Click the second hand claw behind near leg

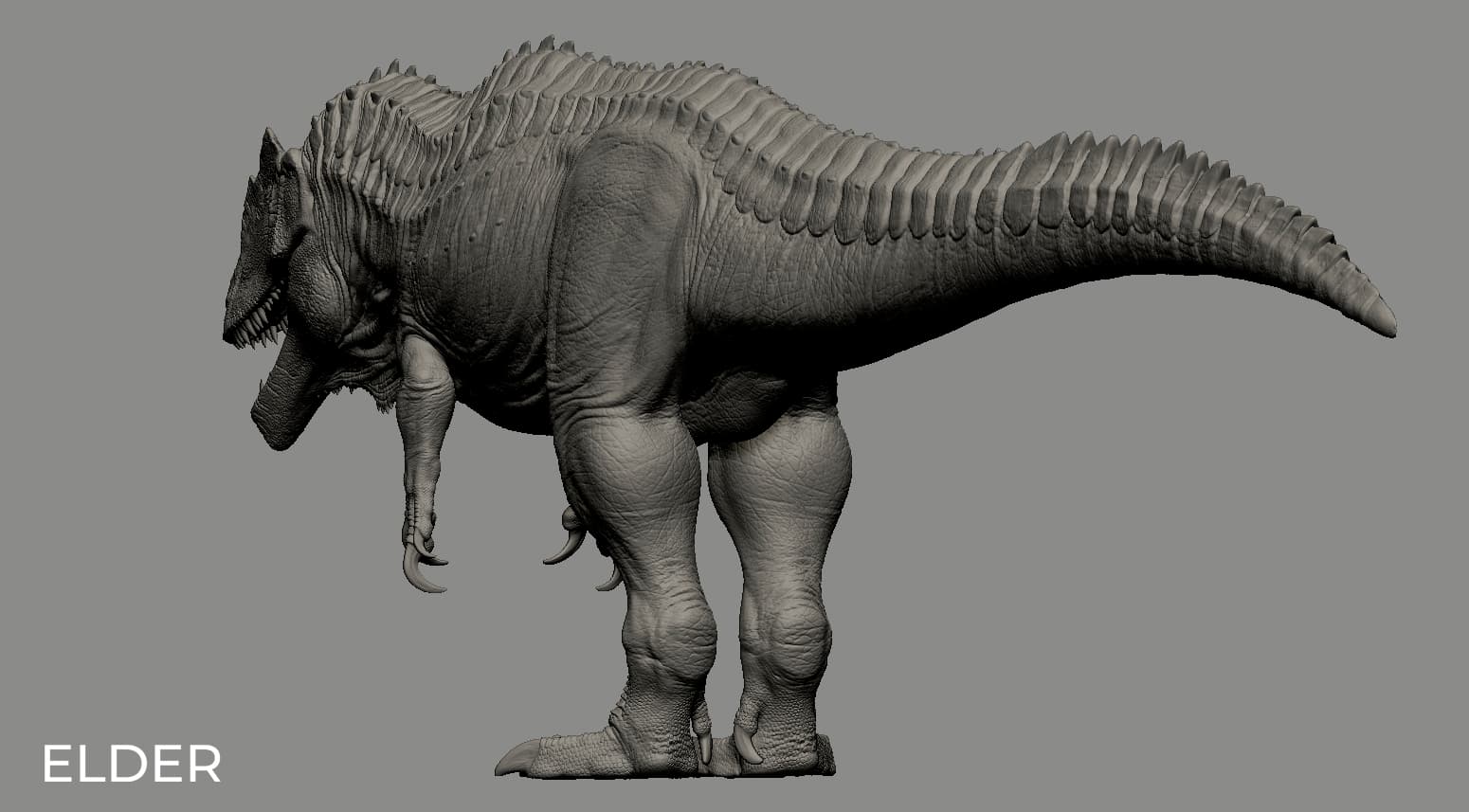click(x=566, y=545)
